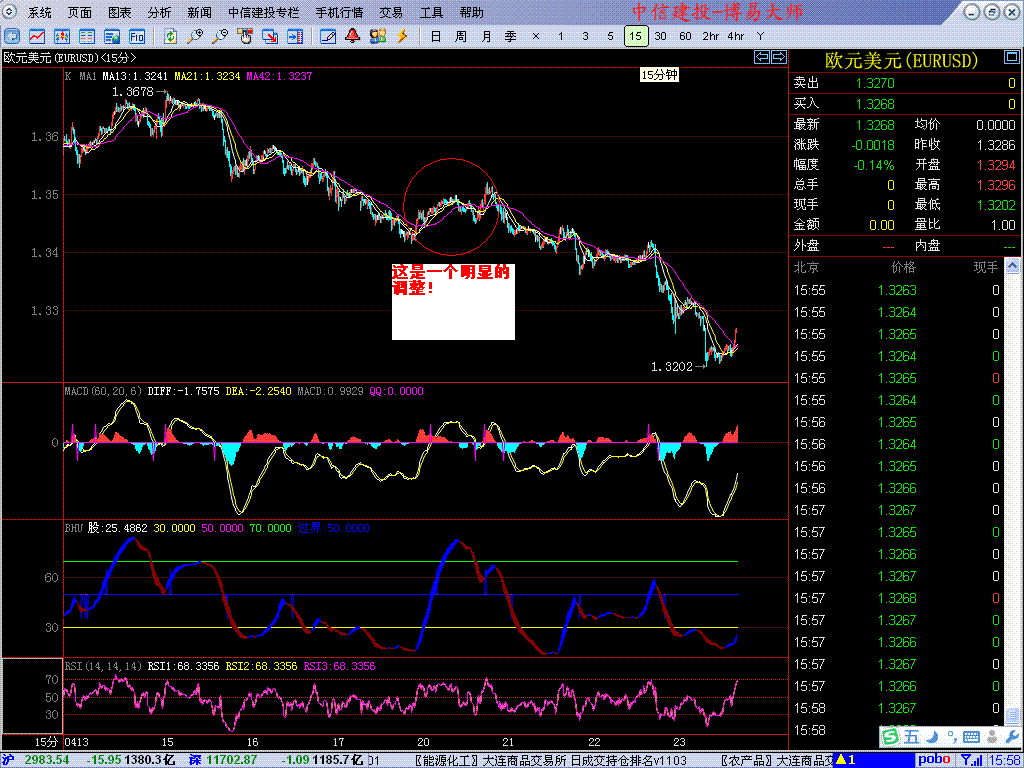
Task: Switch to the monthly 月 period
Action: click(x=485, y=37)
